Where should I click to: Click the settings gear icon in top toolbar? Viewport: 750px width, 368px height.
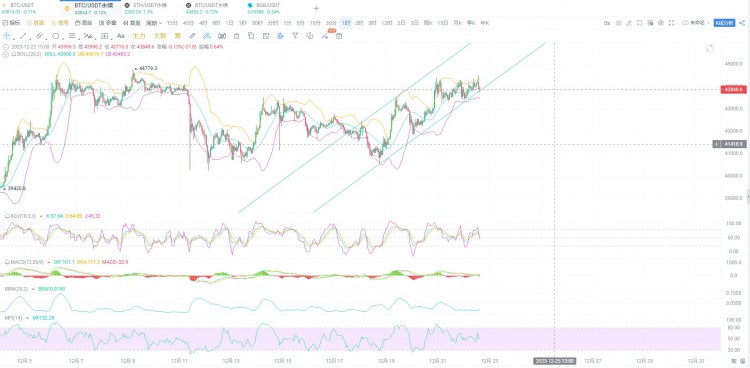tap(661, 23)
